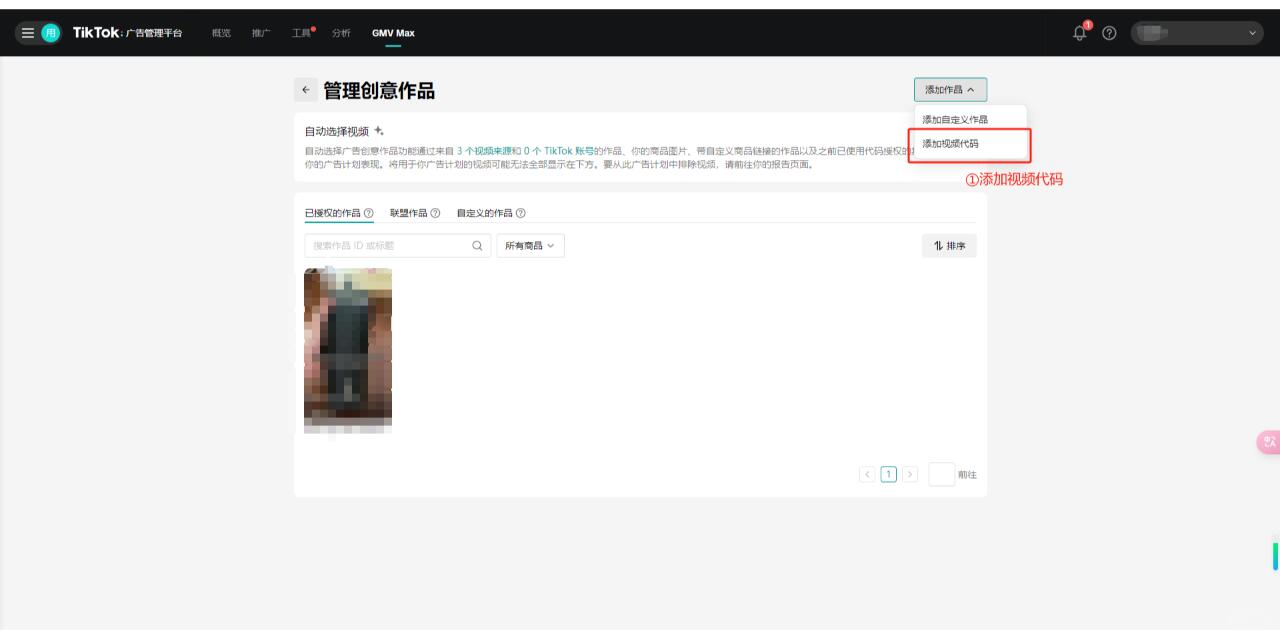Switch to the 自定义的作品 tab

(484, 213)
